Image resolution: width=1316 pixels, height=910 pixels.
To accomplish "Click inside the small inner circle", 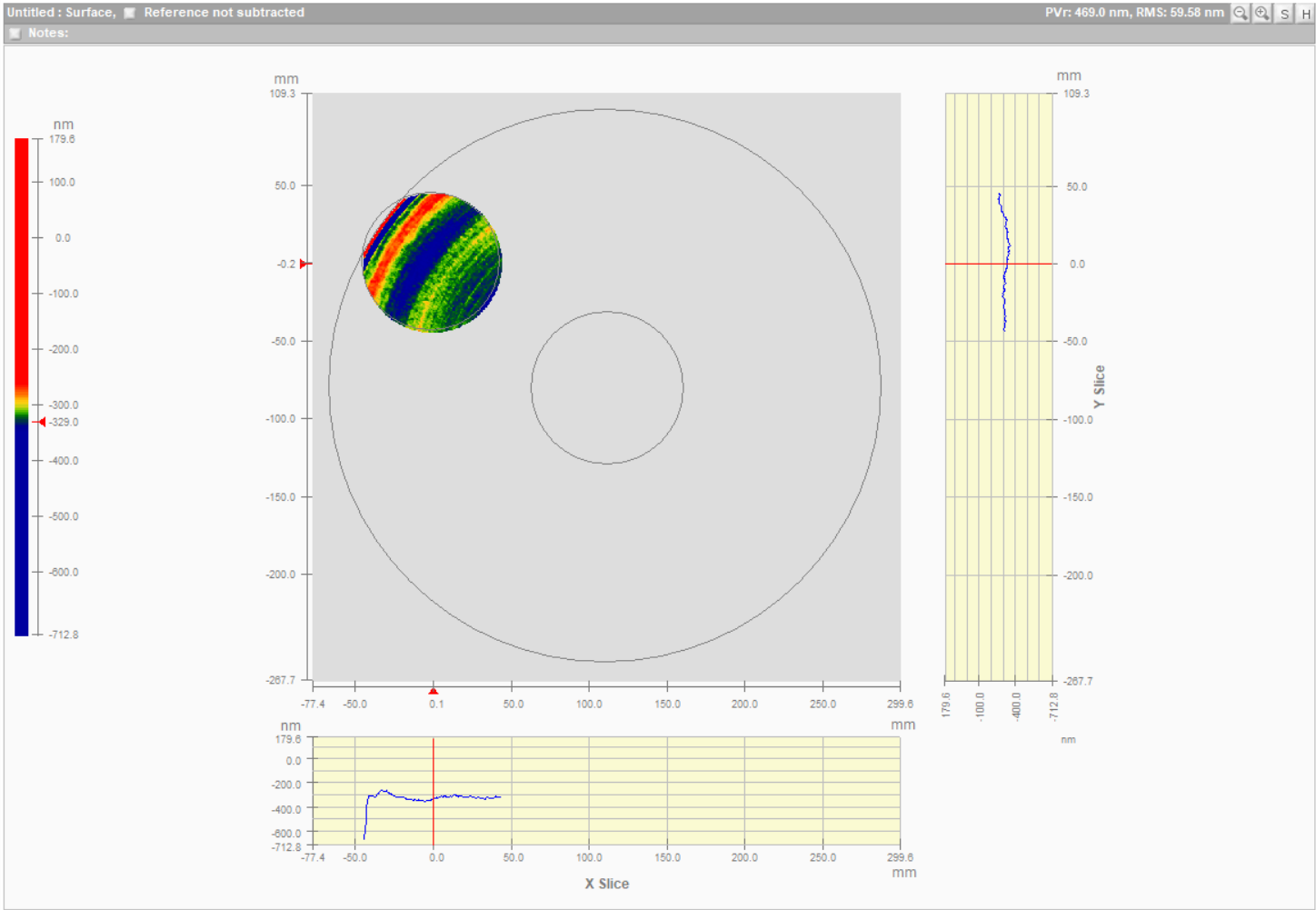I will 607,388.
